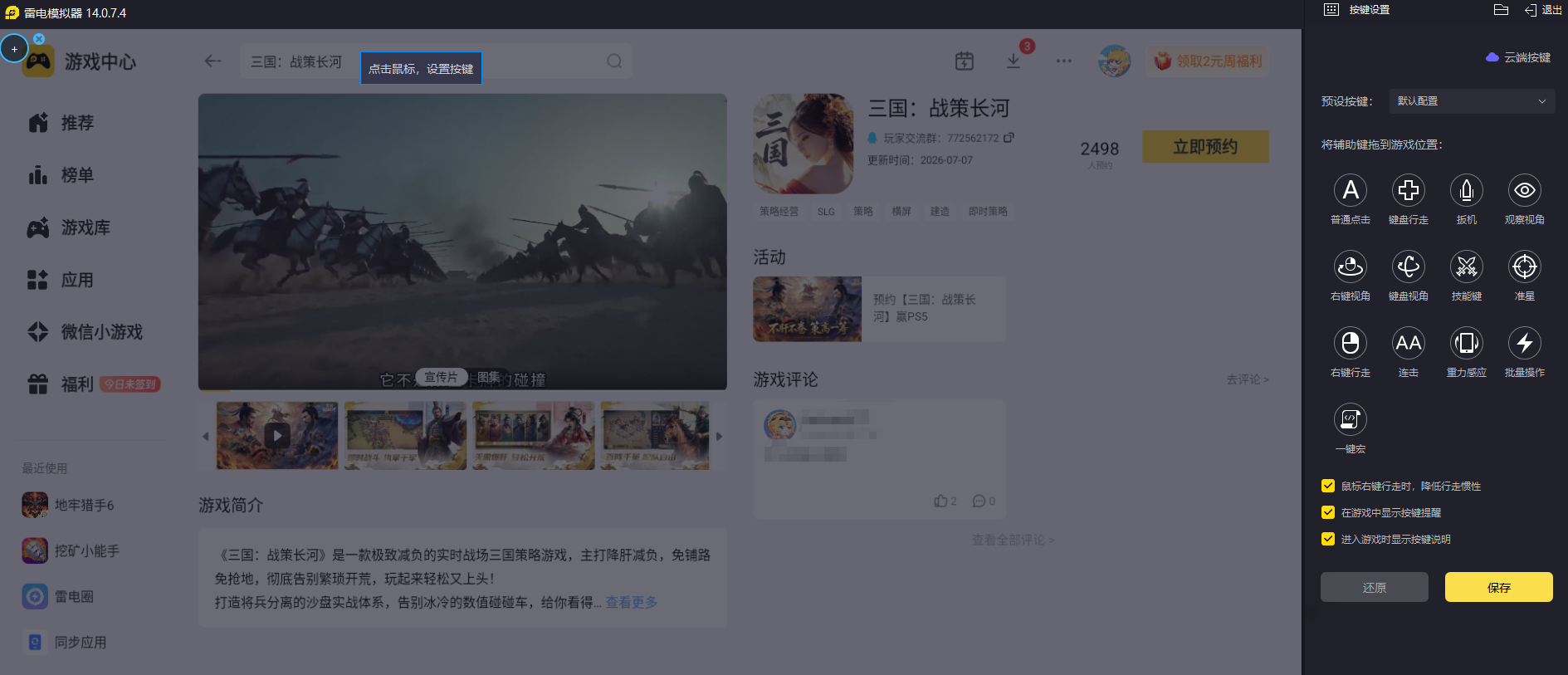Open the 榜单 rankings section
The width and height of the screenshot is (1568, 675).
[61, 175]
